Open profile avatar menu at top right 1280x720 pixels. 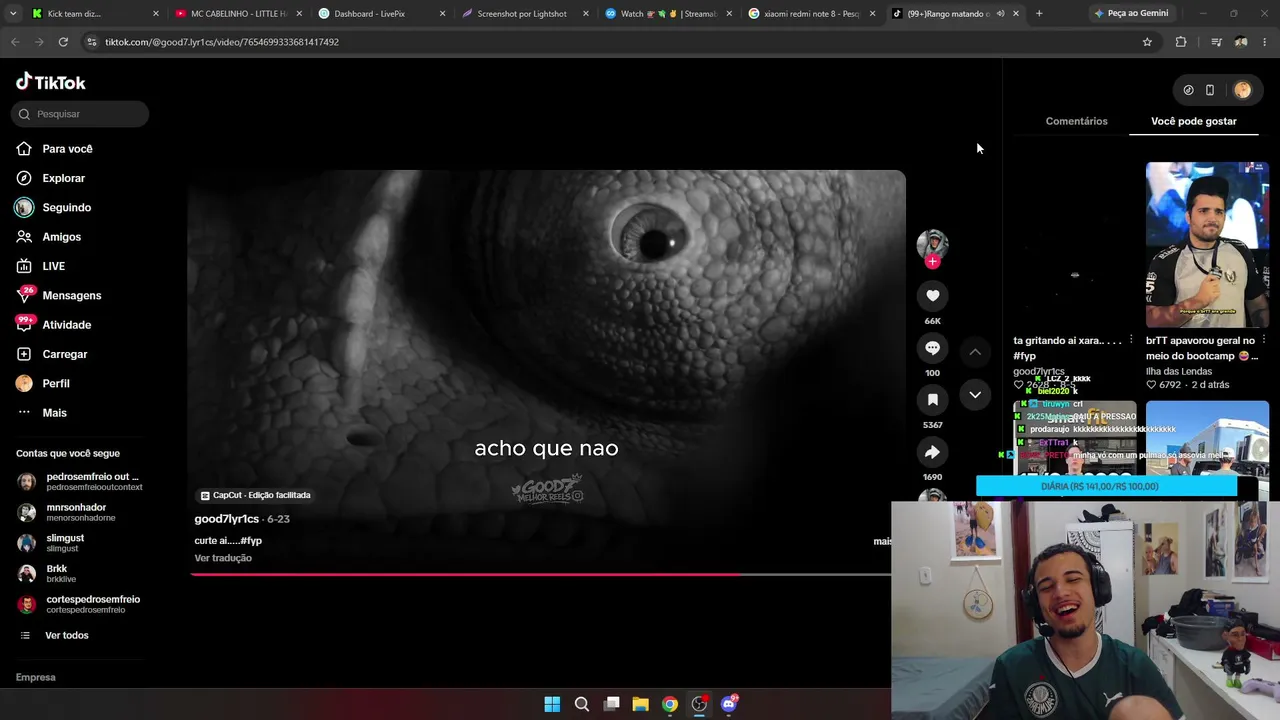[x=1242, y=90]
